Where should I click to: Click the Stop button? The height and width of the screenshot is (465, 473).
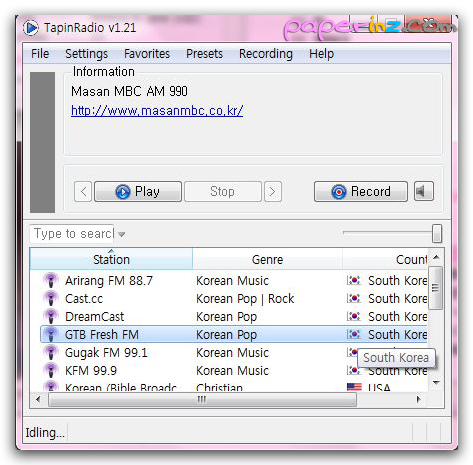[x=223, y=191]
